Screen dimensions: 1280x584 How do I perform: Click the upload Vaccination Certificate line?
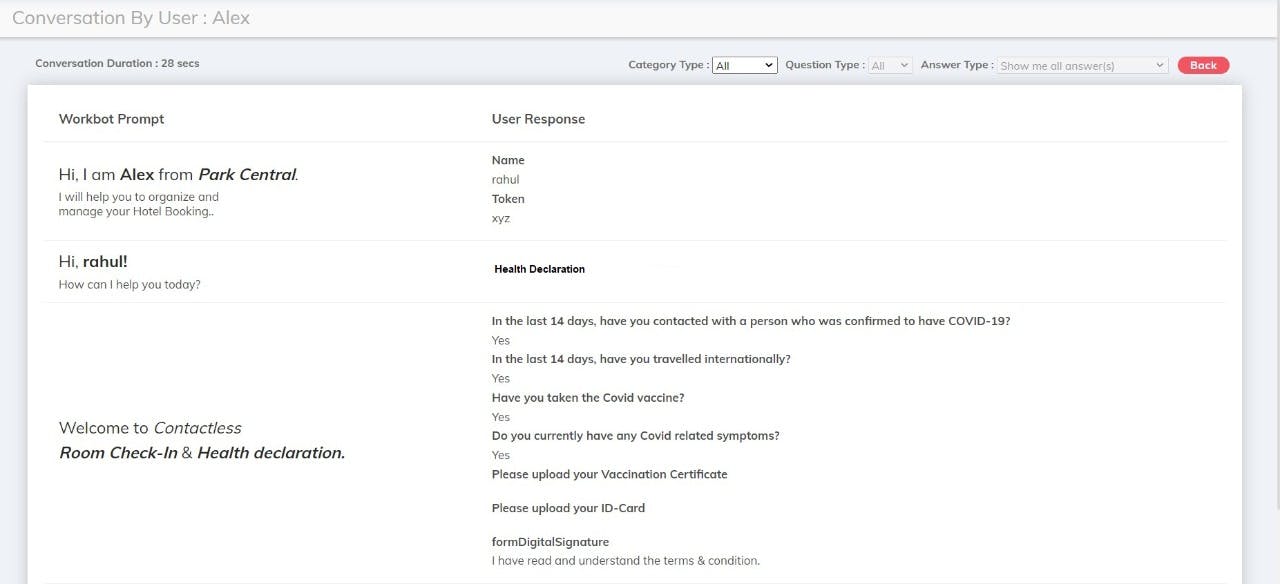[x=609, y=474]
